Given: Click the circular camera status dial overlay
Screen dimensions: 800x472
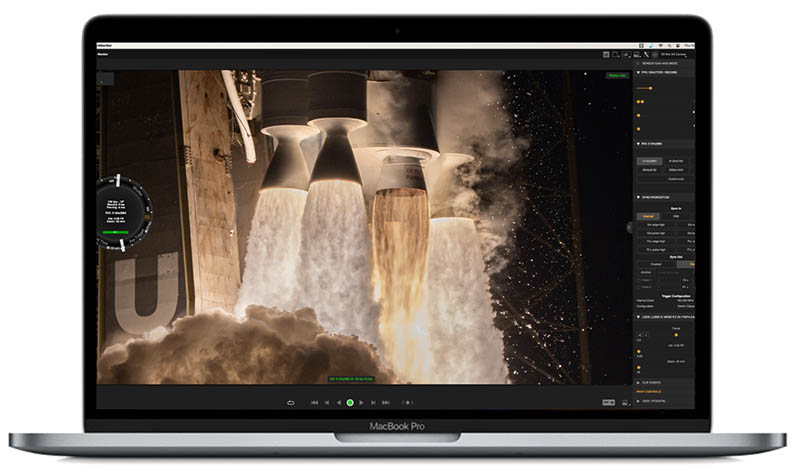Looking at the screenshot, I should (123, 213).
